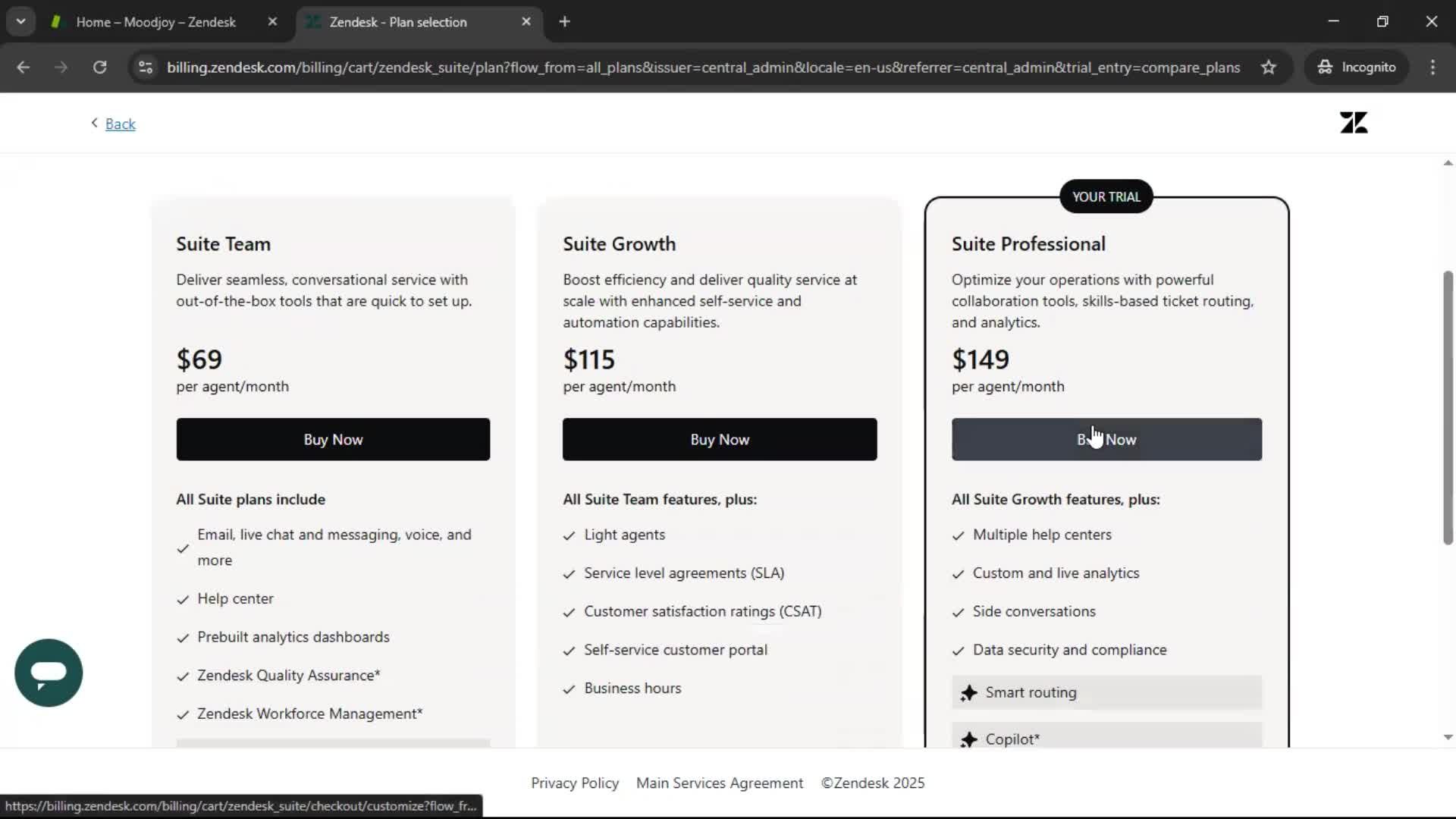Click the Smart routing sparkle icon

coord(968,692)
